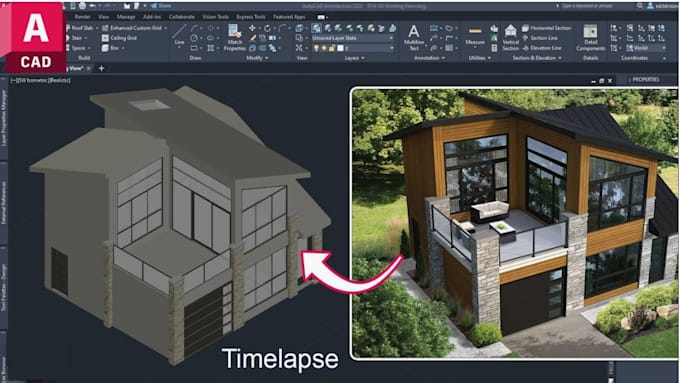This screenshot has height=383, width=680.
Task: Click the Layer Properties icon in Layers panel
Action: 317,28
